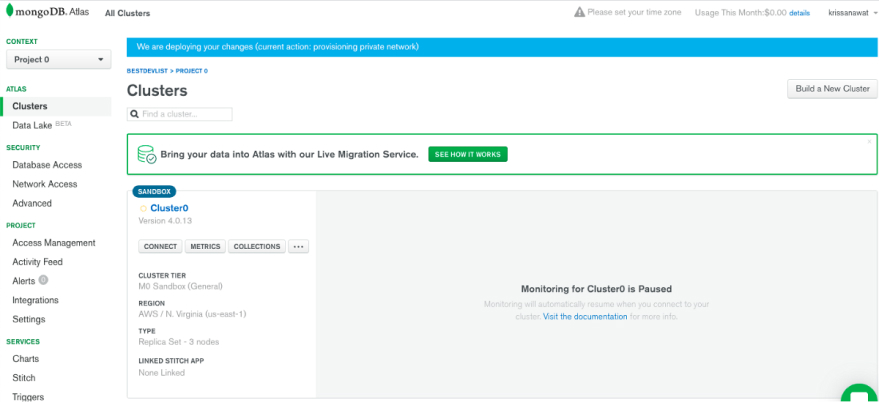Open project Settings
879x402 pixels.
tap(29, 319)
